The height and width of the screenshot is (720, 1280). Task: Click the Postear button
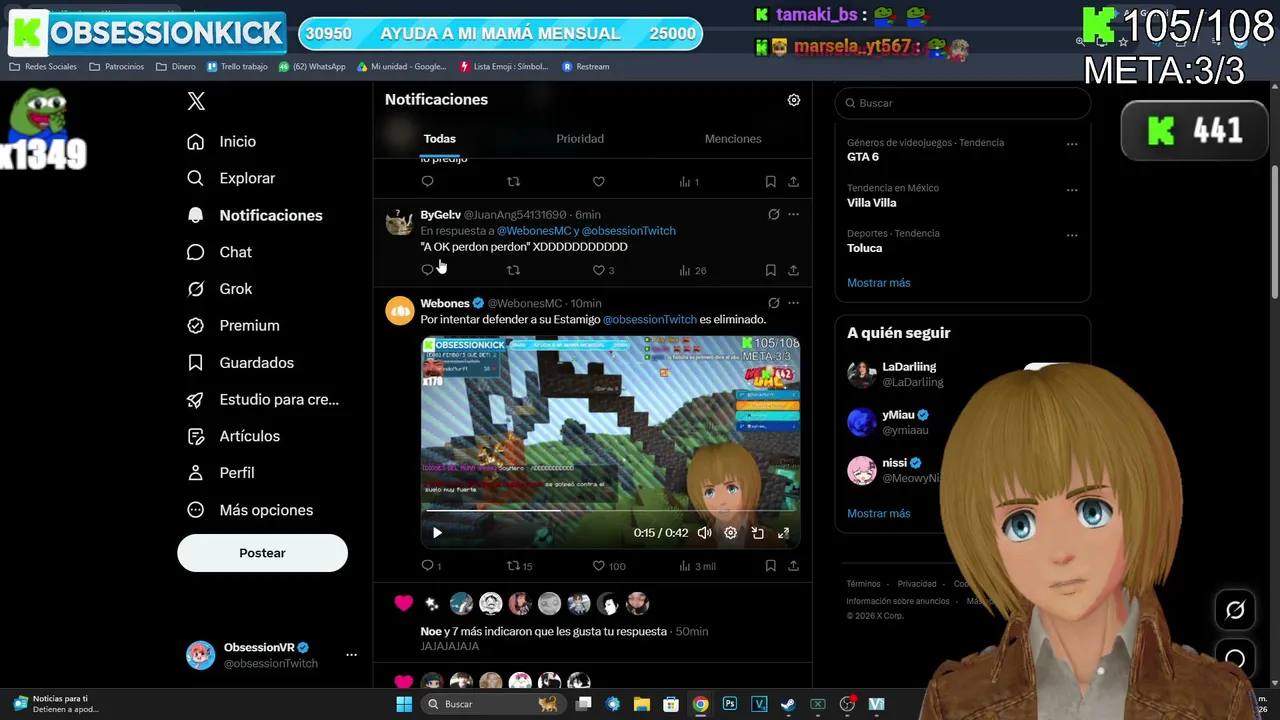262,553
